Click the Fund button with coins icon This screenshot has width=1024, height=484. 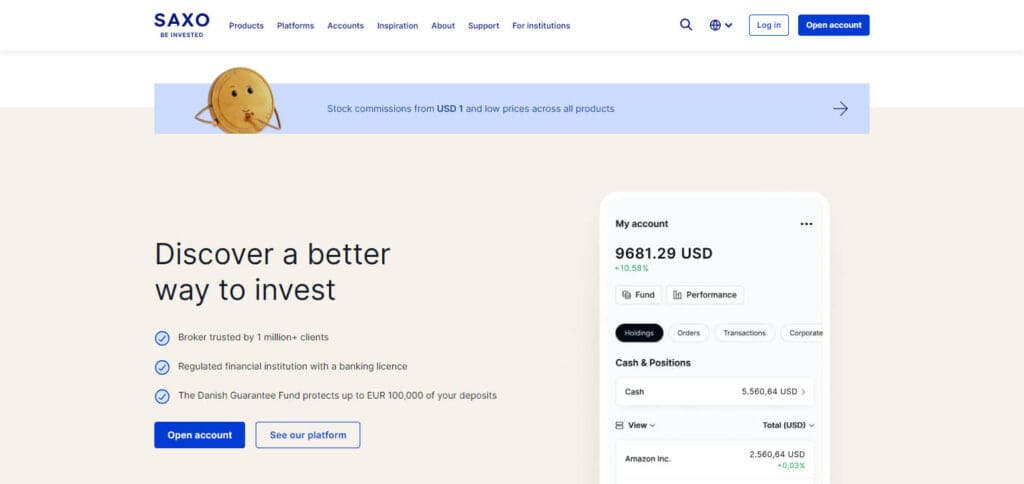click(x=639, y=295)
